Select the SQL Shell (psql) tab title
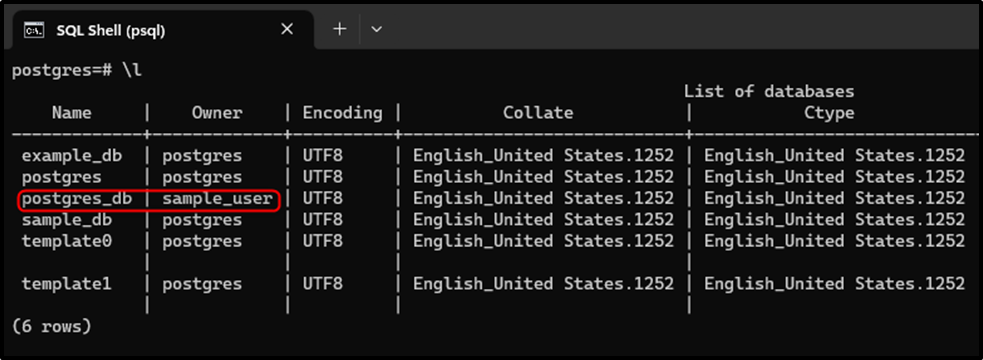Viewport: 983px width, 360px height. (111, 30)
